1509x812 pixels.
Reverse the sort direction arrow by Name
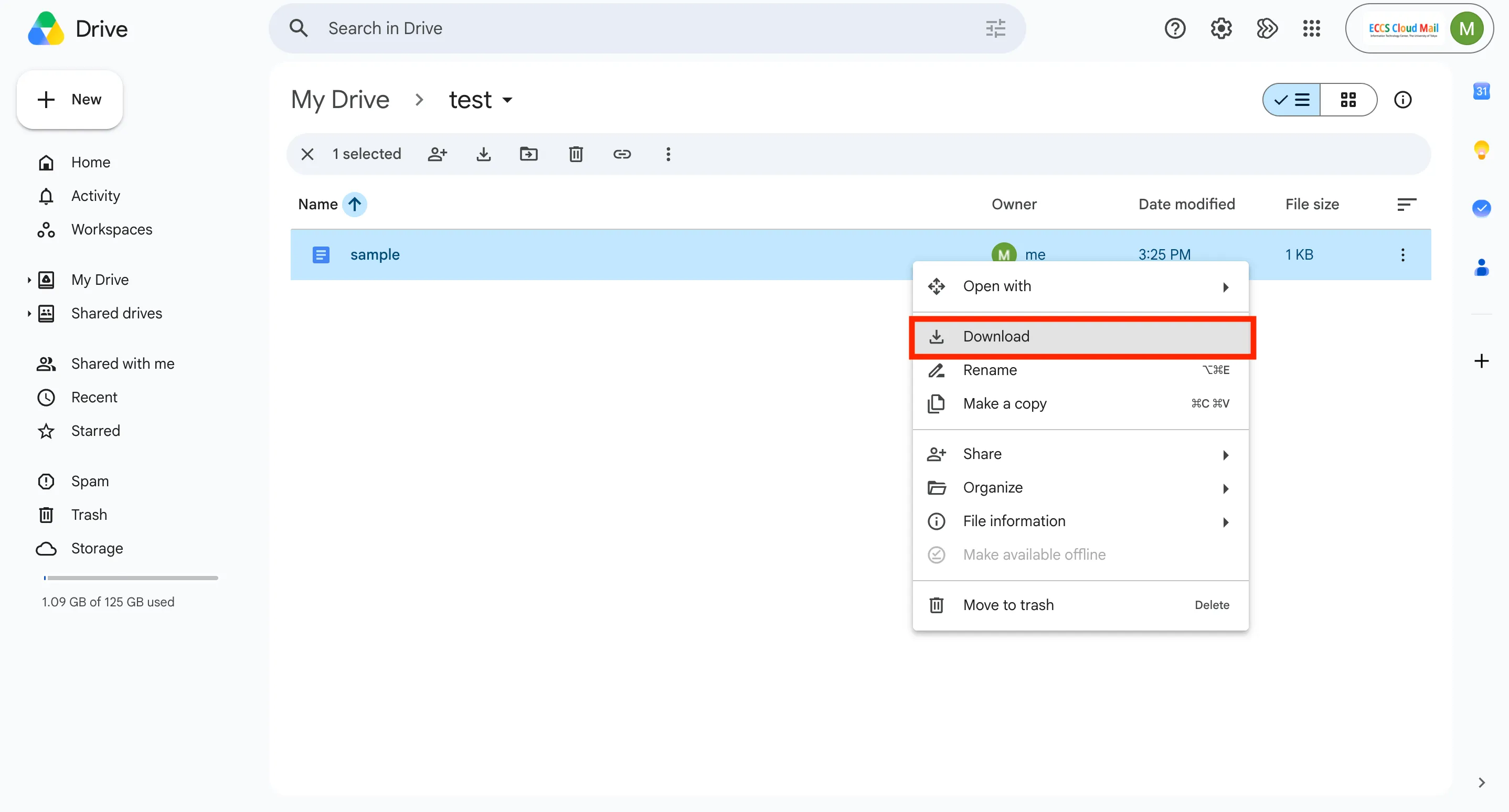[x=354, y=205]
